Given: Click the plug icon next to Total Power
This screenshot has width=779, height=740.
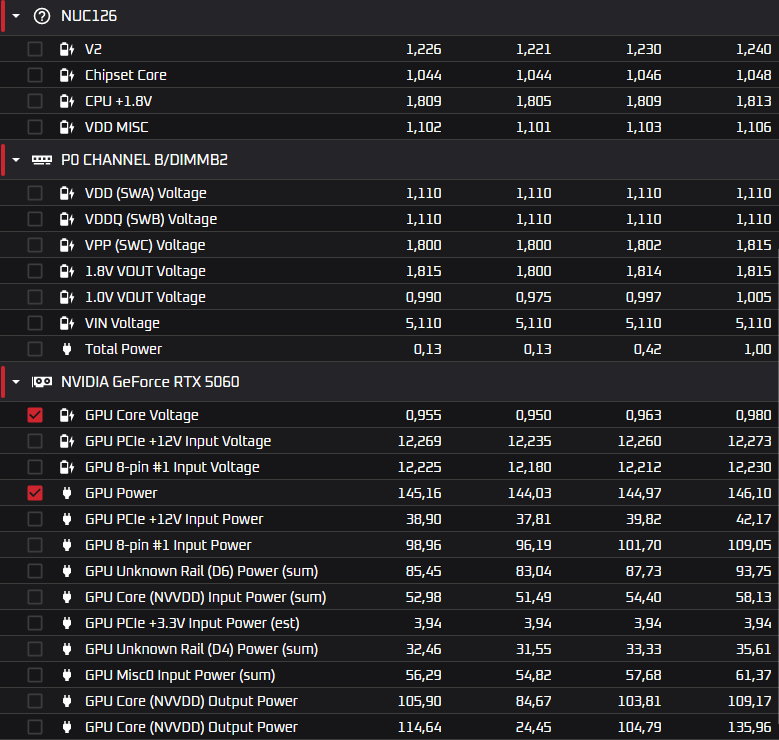Looking at the screenshot, I should click(x=66, y=349).
